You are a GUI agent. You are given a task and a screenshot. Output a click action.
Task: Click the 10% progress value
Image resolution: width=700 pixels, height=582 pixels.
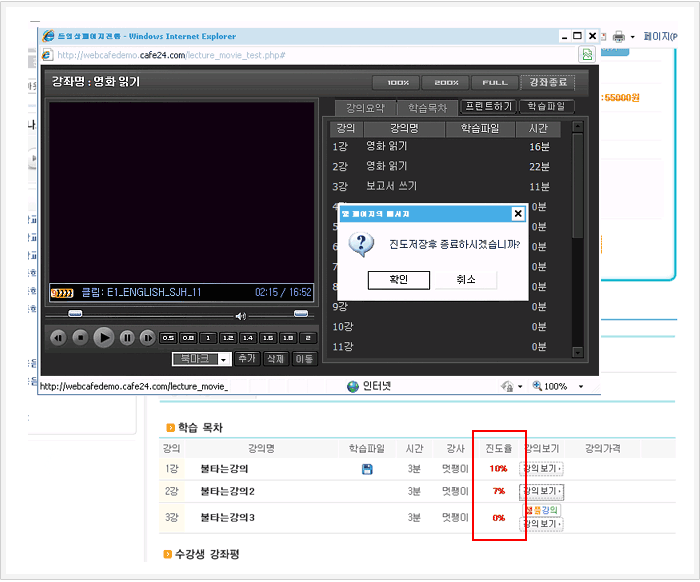tap(498, 469)
